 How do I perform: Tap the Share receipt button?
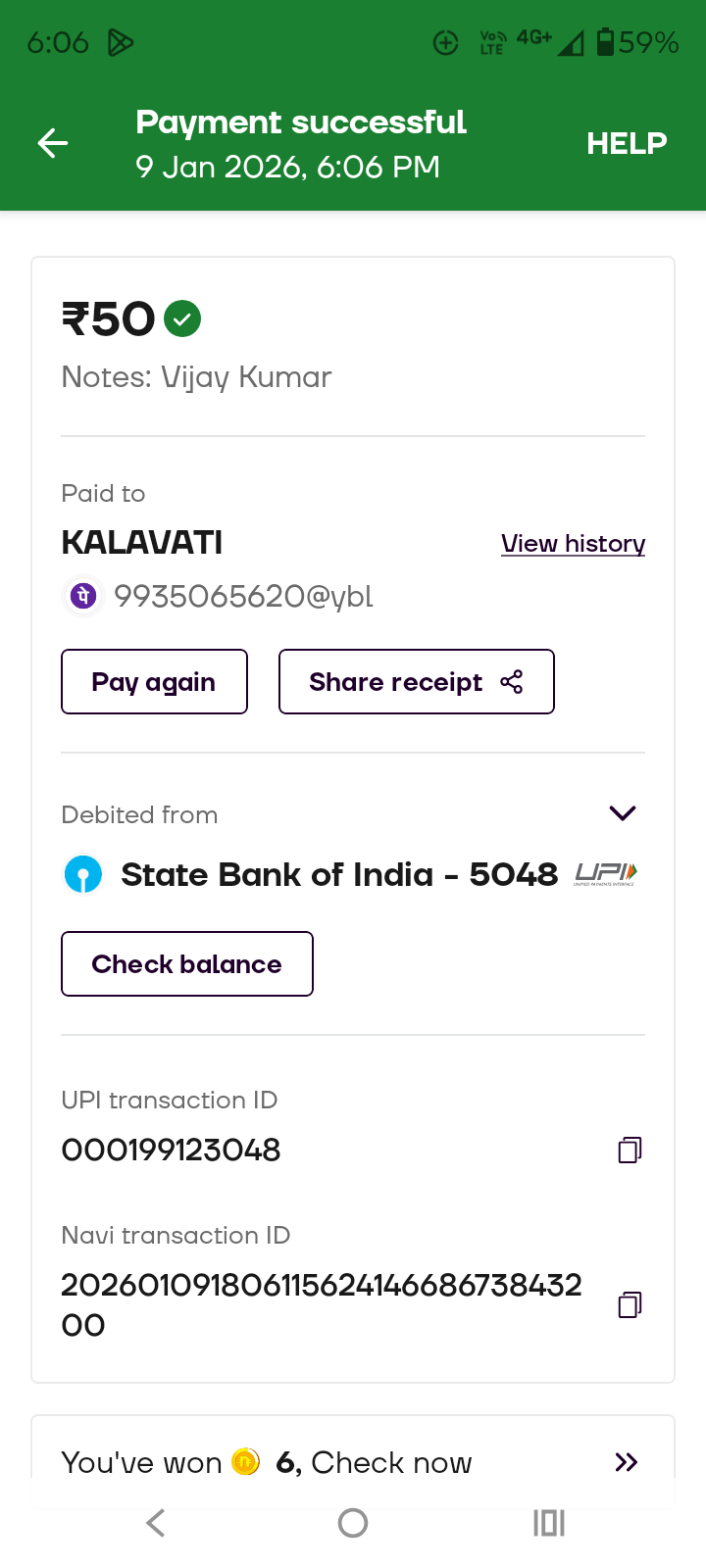click(416, 682)
